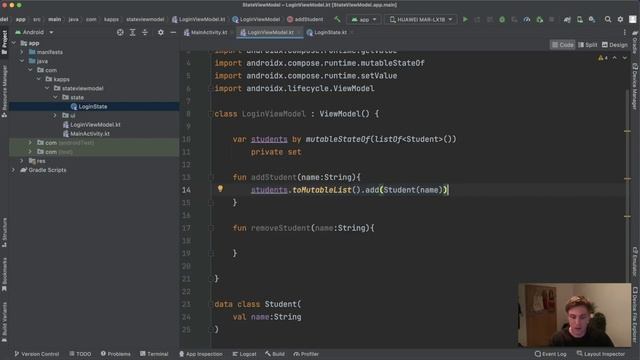Viewport: 640px width, 360px height.
Task: Hide the Project panel with minus icon
Action: 173,32
